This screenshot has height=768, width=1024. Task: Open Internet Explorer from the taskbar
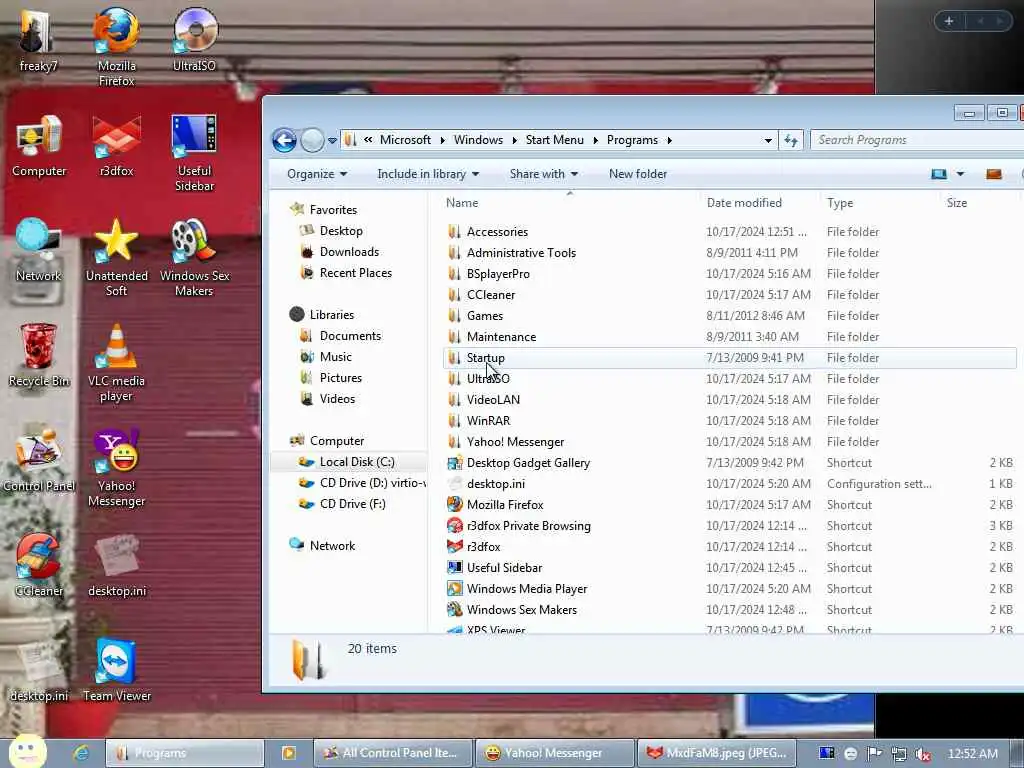point(81,753)
